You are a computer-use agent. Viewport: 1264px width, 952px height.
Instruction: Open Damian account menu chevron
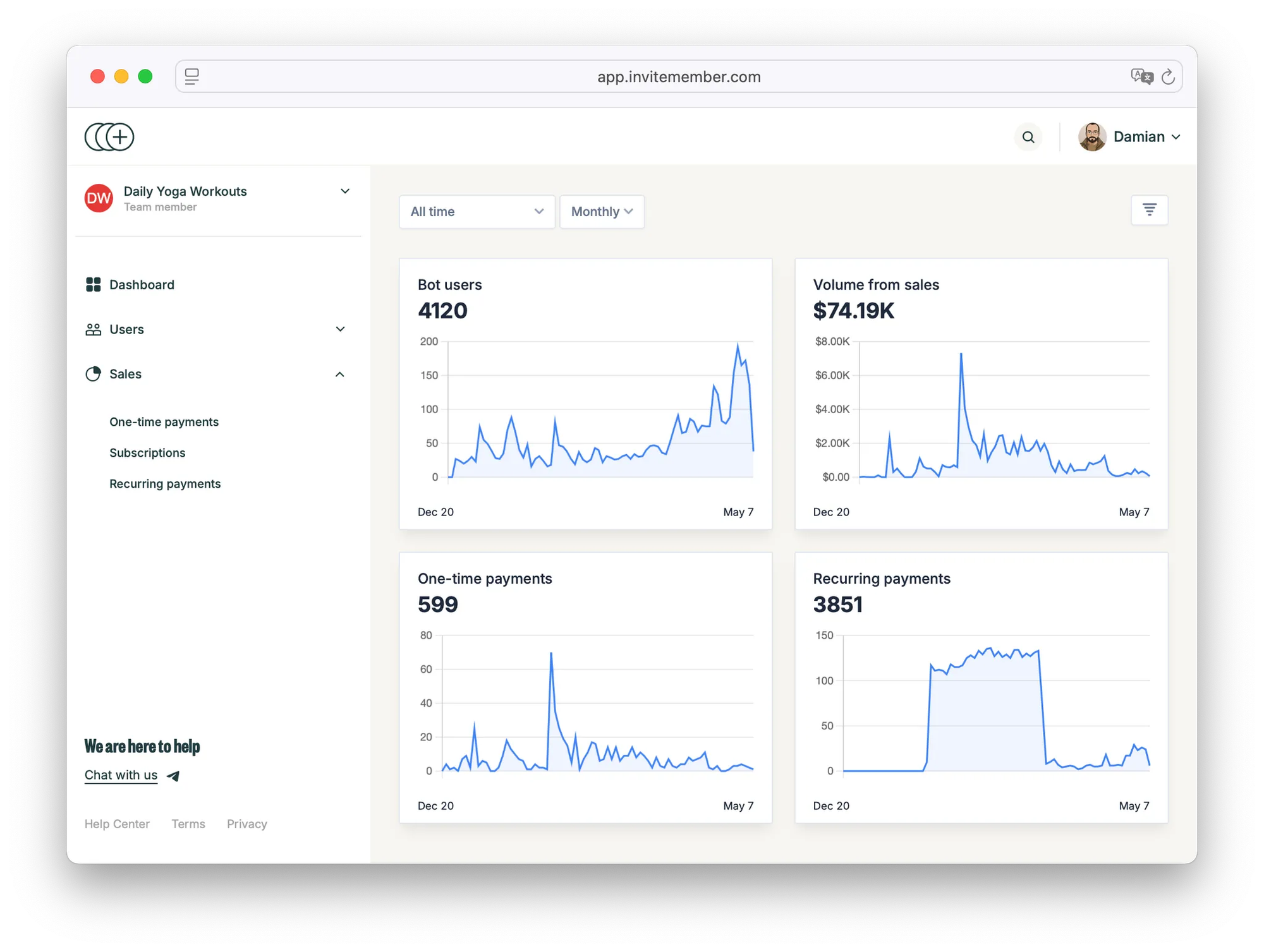pos(1176,137)
